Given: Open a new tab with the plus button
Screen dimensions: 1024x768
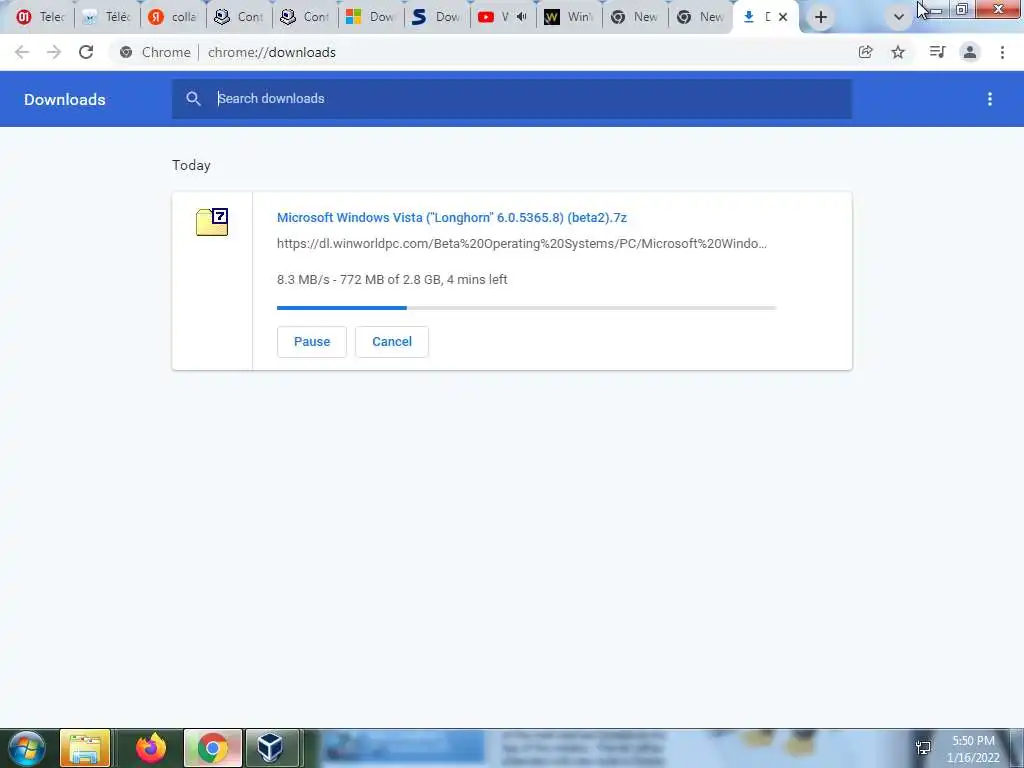Looking at the screenshot, I should coord(821,17).
